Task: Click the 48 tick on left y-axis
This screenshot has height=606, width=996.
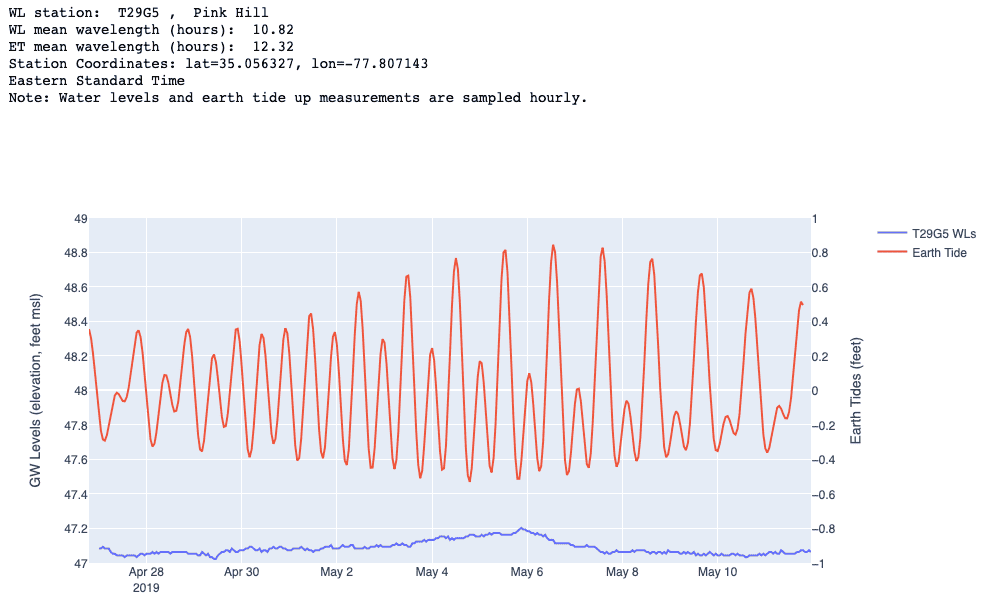Action: pos(80,391)
